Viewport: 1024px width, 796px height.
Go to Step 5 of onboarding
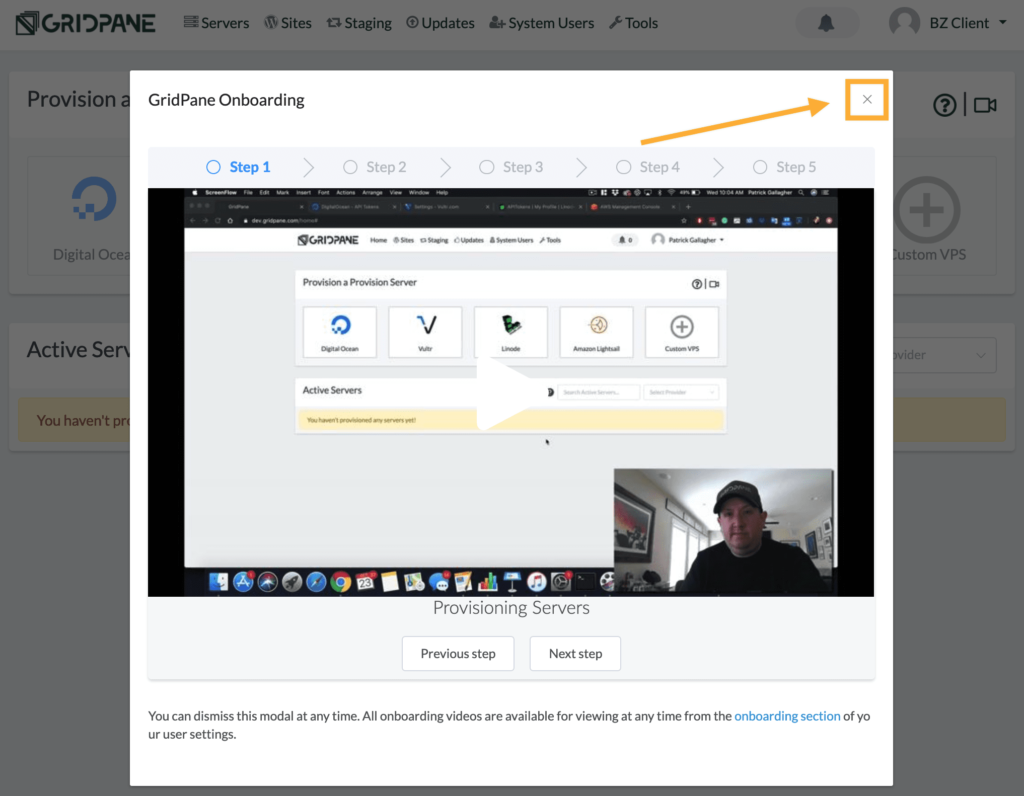click(x=786, y=167)
